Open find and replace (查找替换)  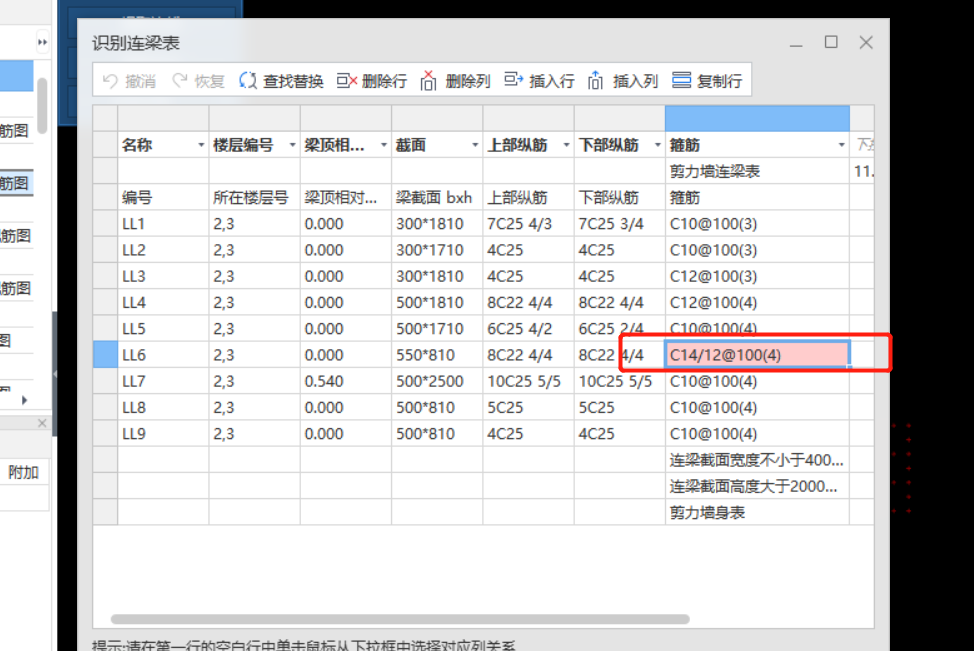pos(281,81)
